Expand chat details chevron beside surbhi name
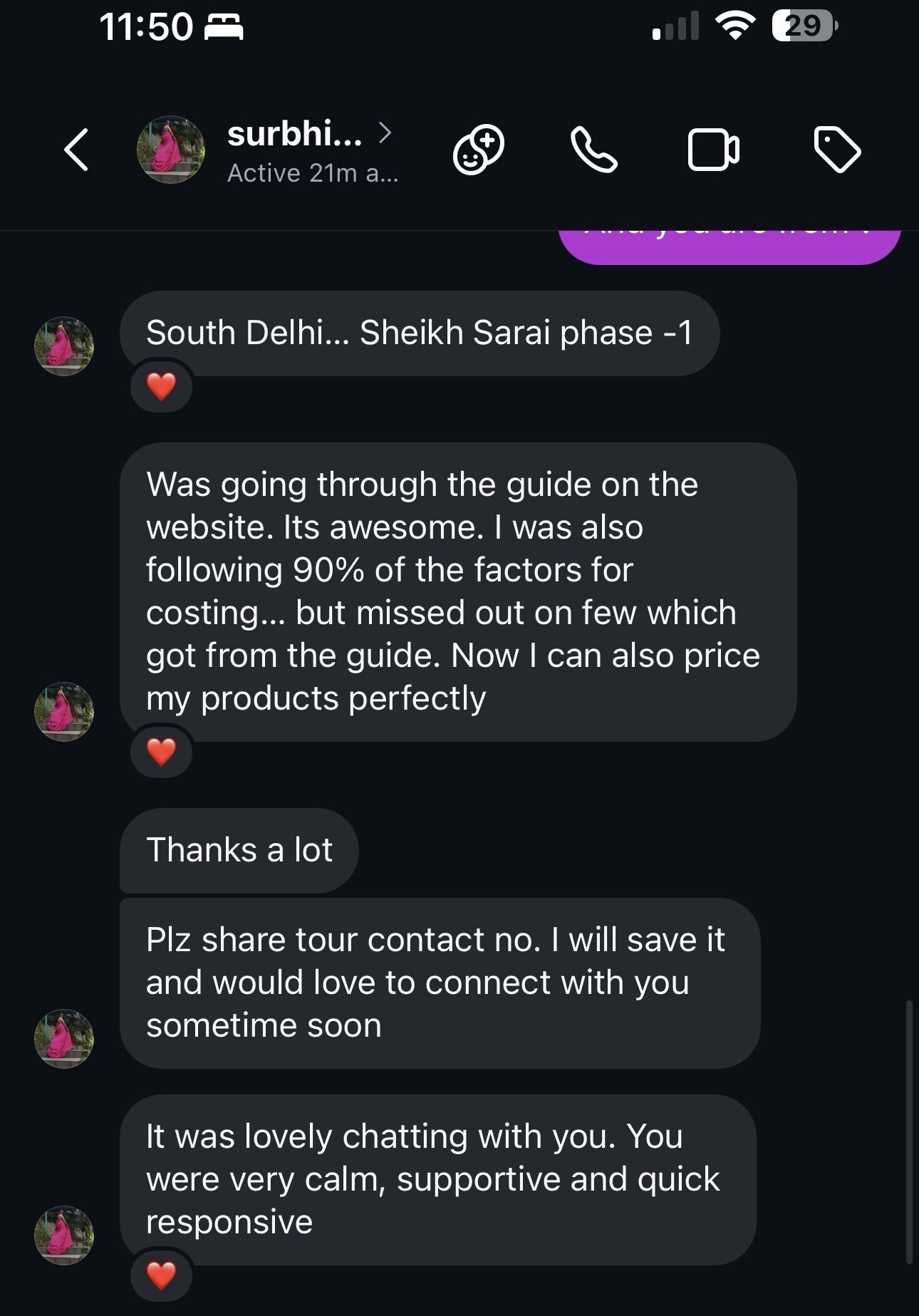The image size is (919, 1316). click(x=385, y=132)
